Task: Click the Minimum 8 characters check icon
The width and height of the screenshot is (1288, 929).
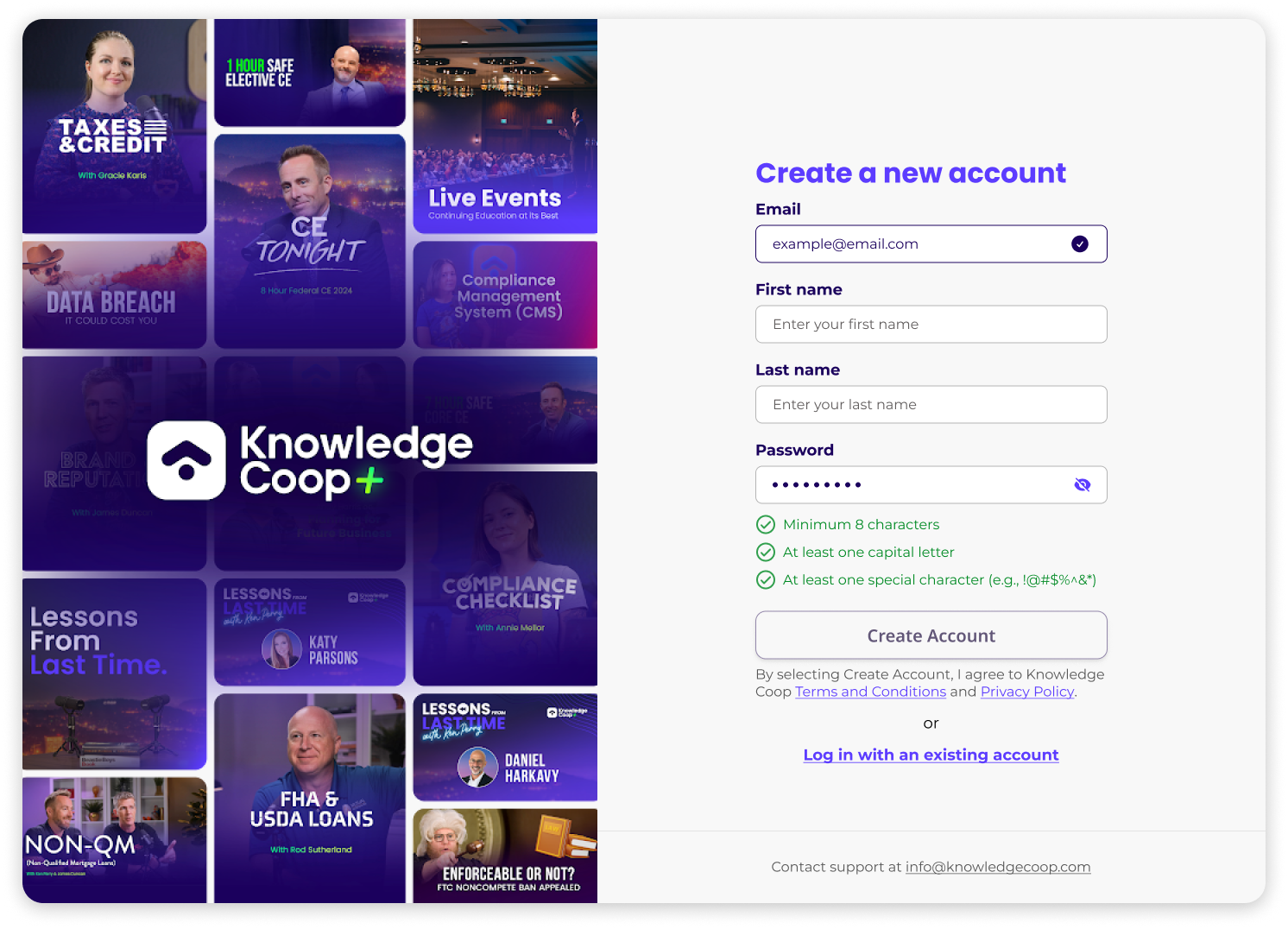Action: point(766,524)
